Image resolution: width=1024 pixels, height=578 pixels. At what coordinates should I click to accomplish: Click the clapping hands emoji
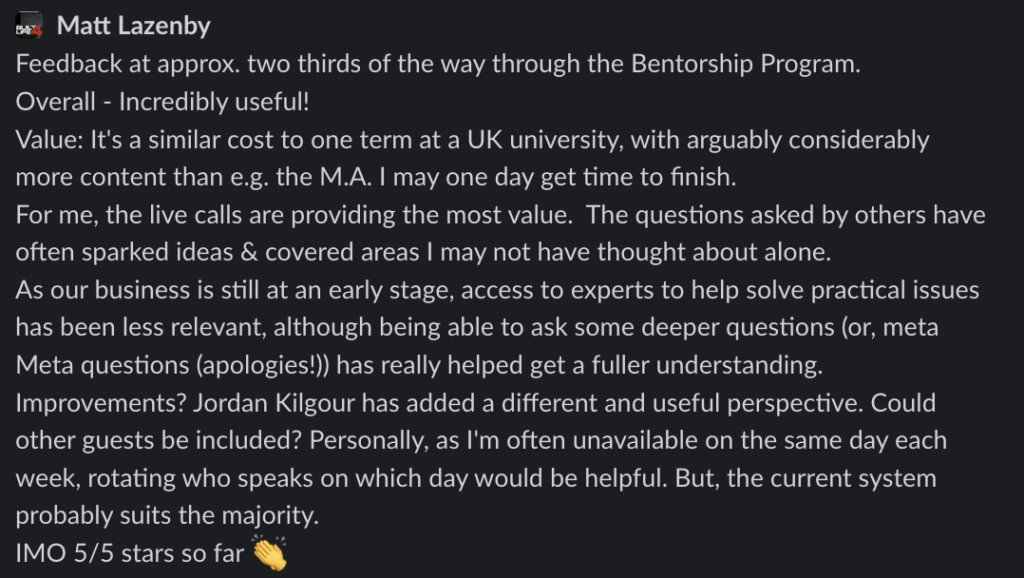point(269,553)
